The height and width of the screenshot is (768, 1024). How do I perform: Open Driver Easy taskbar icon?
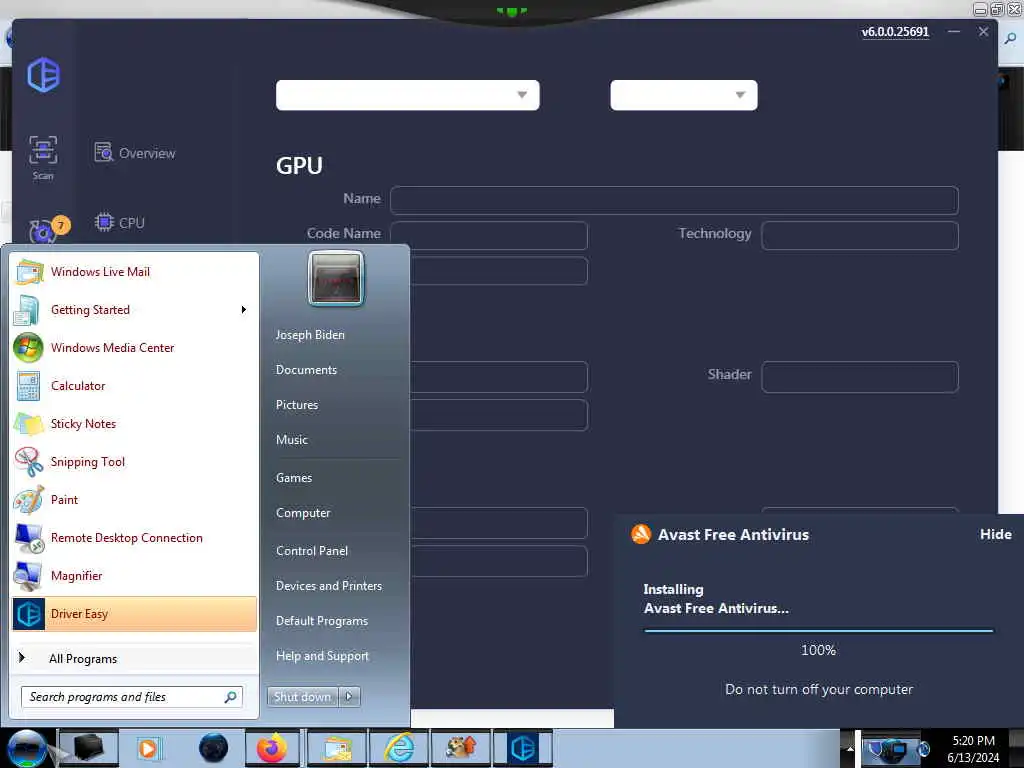[522, 748]
